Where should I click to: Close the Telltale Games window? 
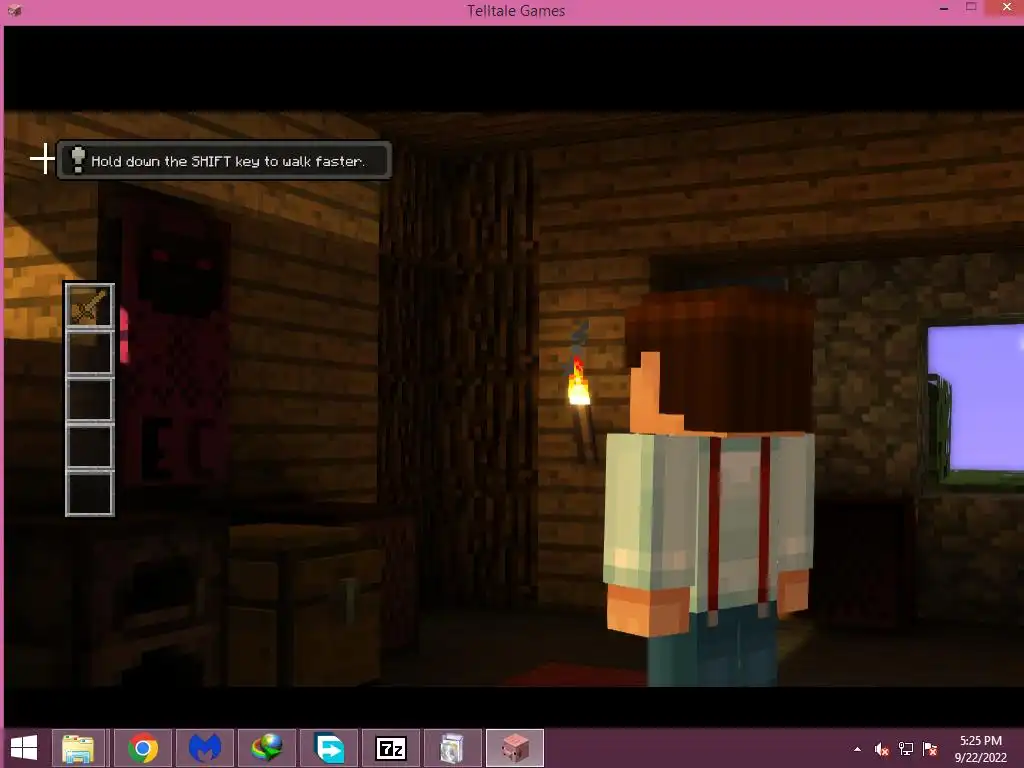coord(1007,8)
